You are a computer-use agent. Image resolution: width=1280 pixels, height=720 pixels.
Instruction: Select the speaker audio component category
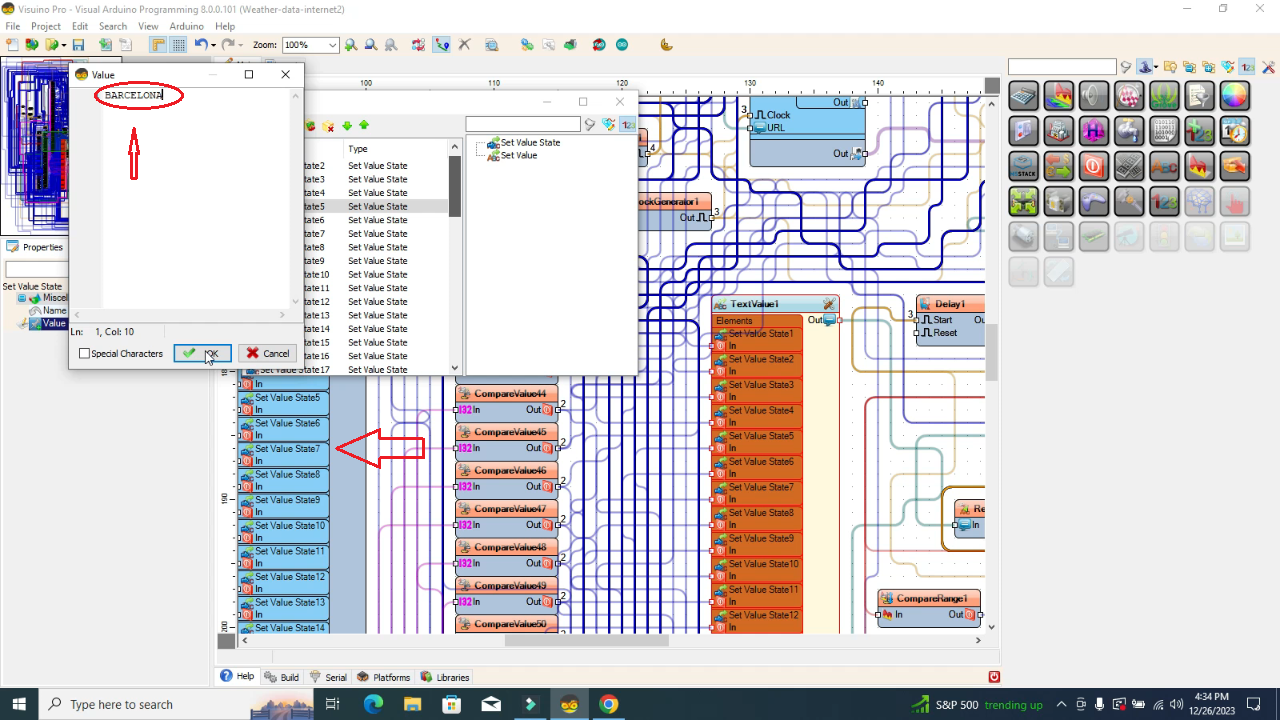coord(1094,96)
